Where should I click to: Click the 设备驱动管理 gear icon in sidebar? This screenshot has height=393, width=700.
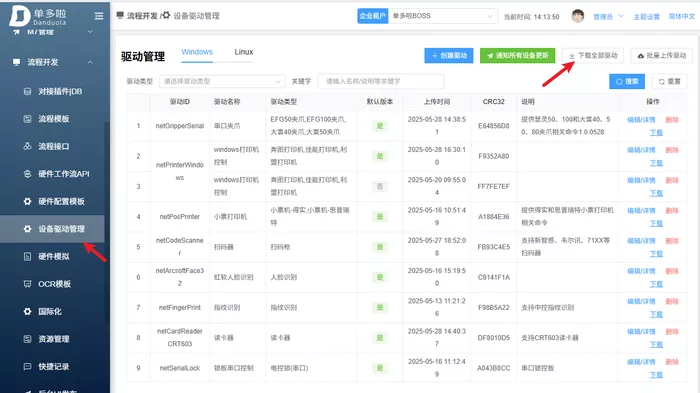[27, 229]
